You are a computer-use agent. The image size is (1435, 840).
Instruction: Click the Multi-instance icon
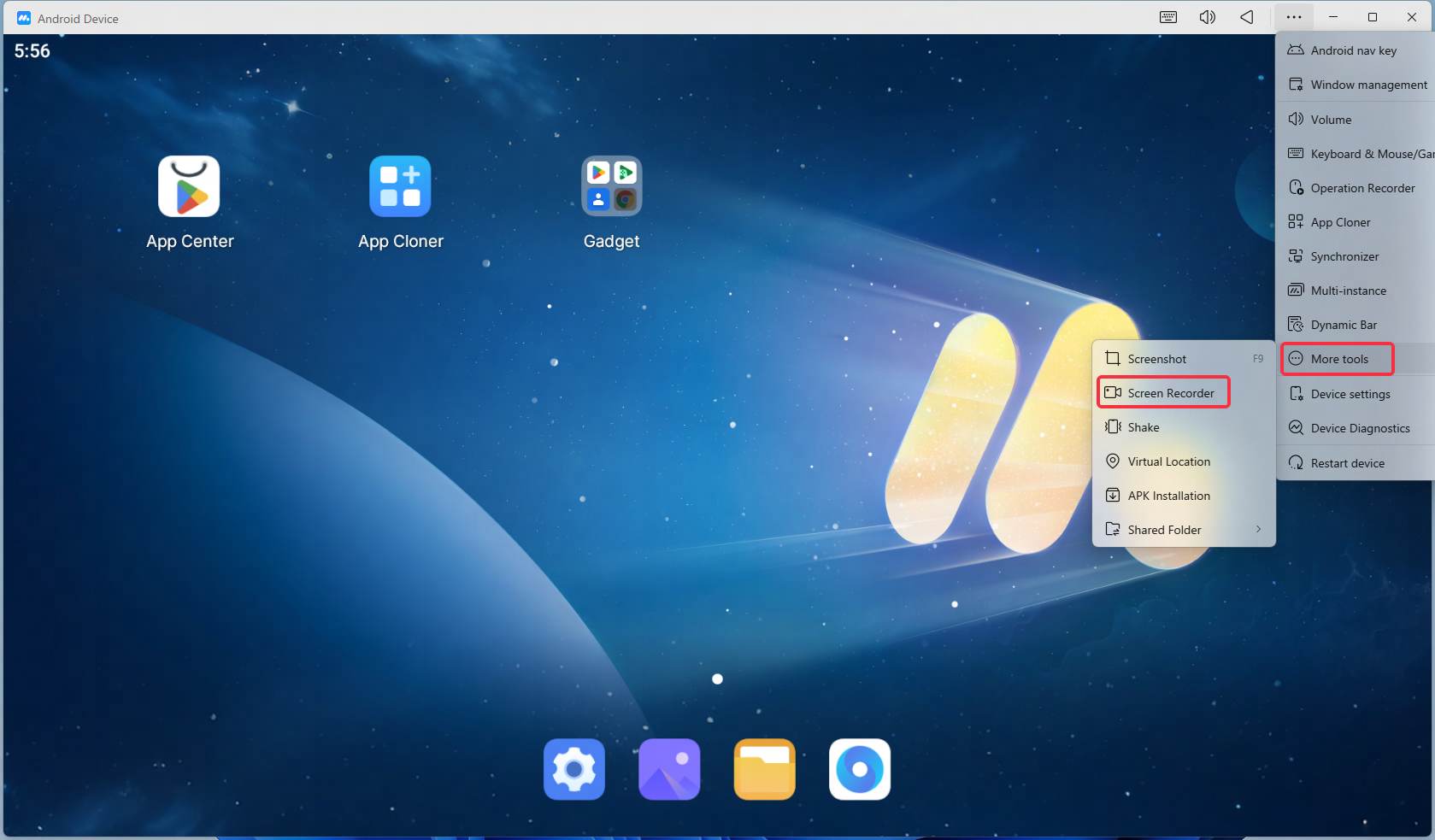pos(1296,290)
